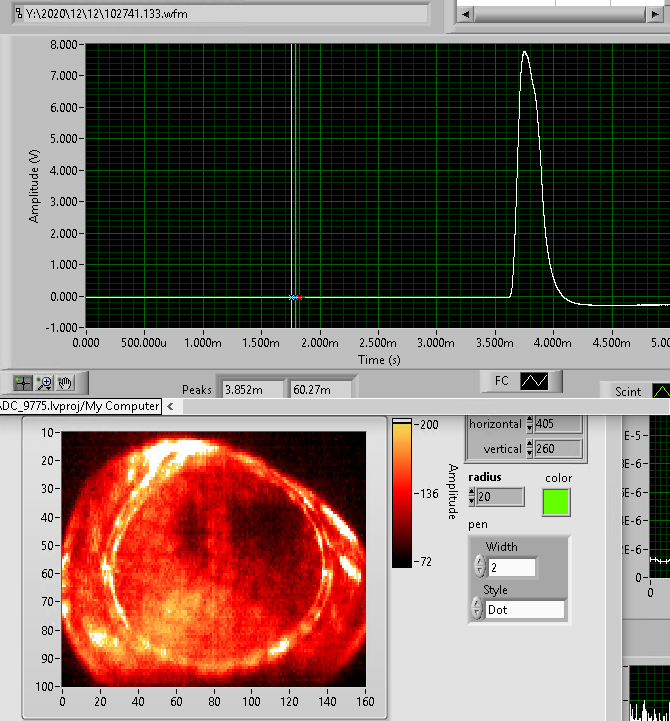Click the first Peaks value field 3.852m
This screenshot has height=721, width=670.
point(253,389)
